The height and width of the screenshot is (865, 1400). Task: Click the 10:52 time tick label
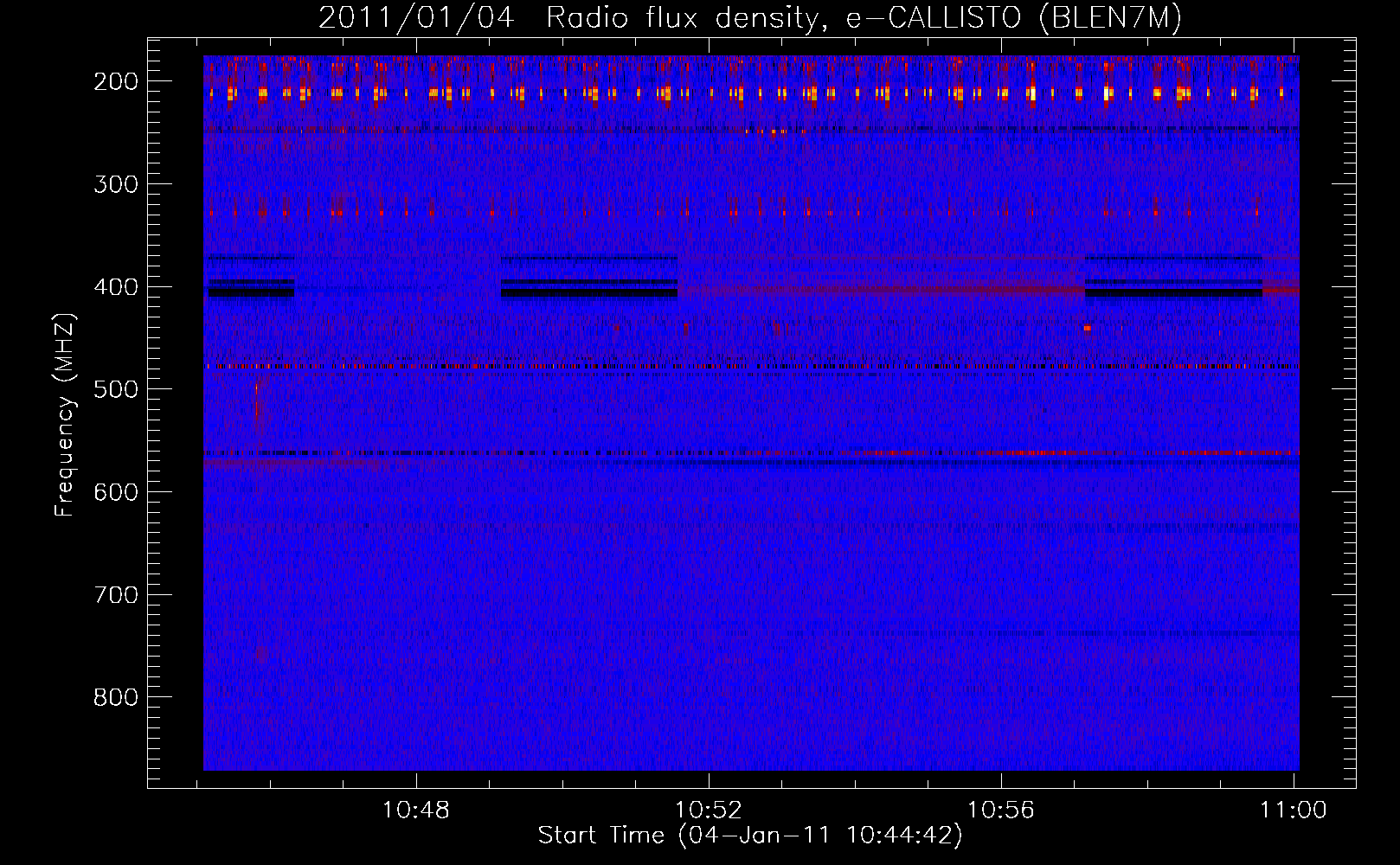709,811
